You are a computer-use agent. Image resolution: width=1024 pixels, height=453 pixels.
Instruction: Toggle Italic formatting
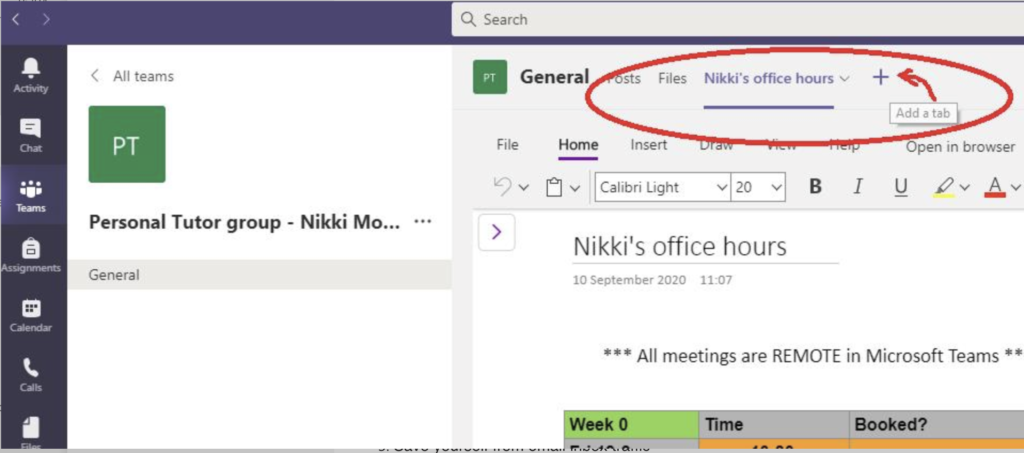(x=857, y=187)
